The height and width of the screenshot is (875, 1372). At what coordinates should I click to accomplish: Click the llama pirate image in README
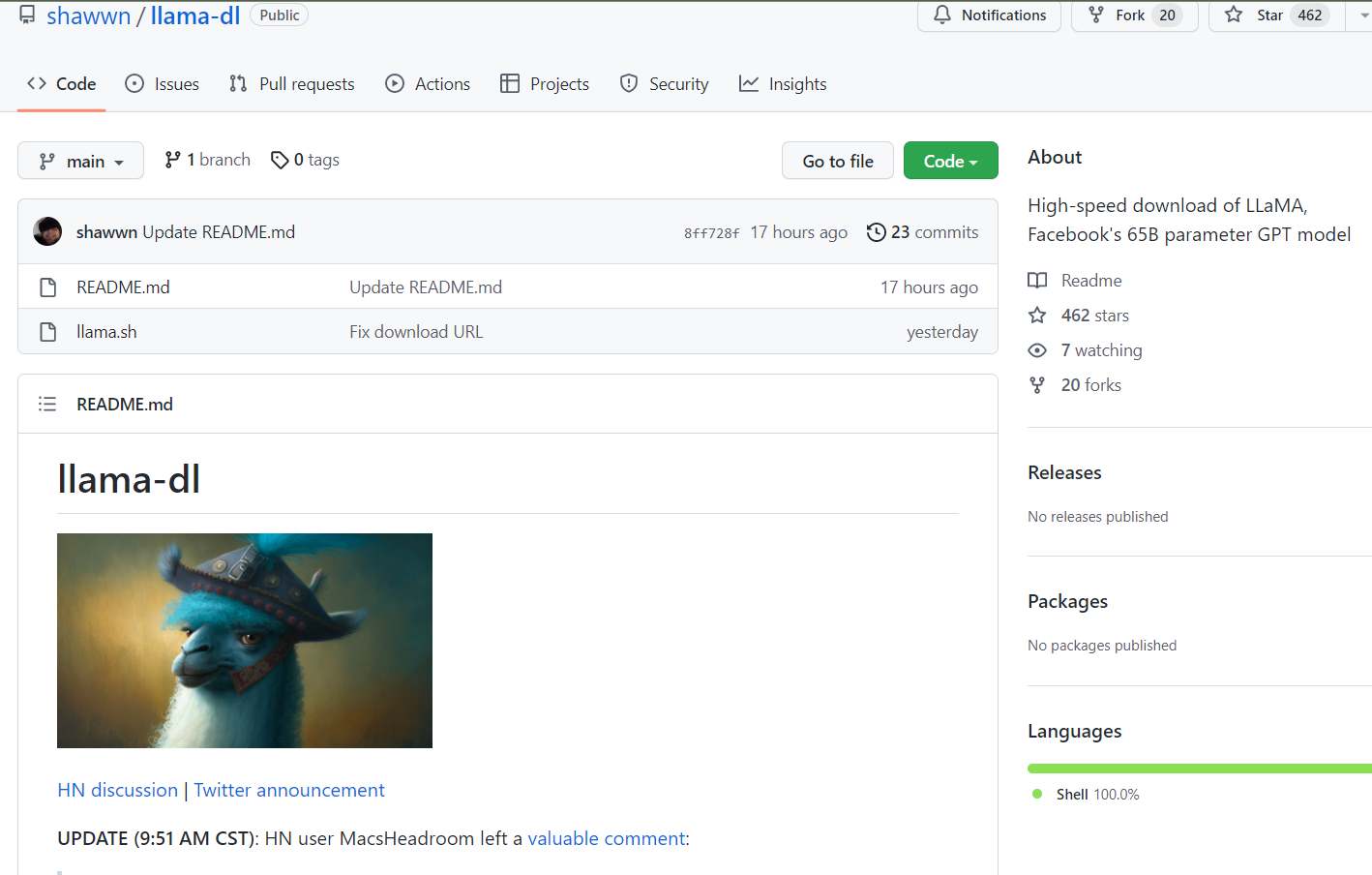[245, 641]
